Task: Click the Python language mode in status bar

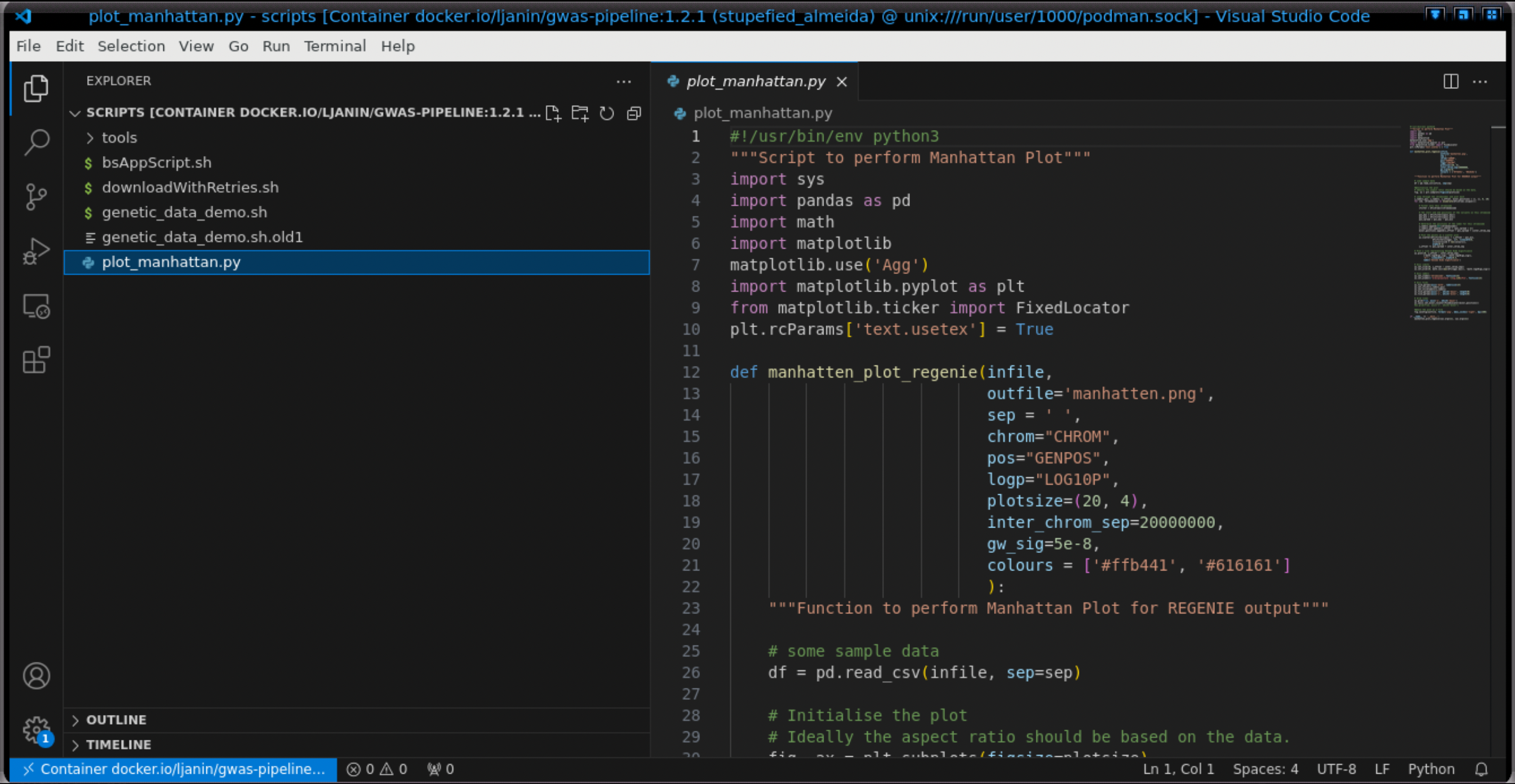Action: tap(1431, 769)
